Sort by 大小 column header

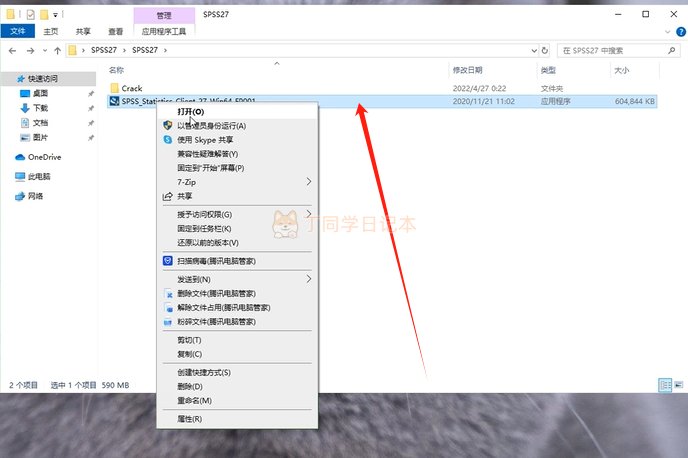pyautogui.click(x=621, y=70)
